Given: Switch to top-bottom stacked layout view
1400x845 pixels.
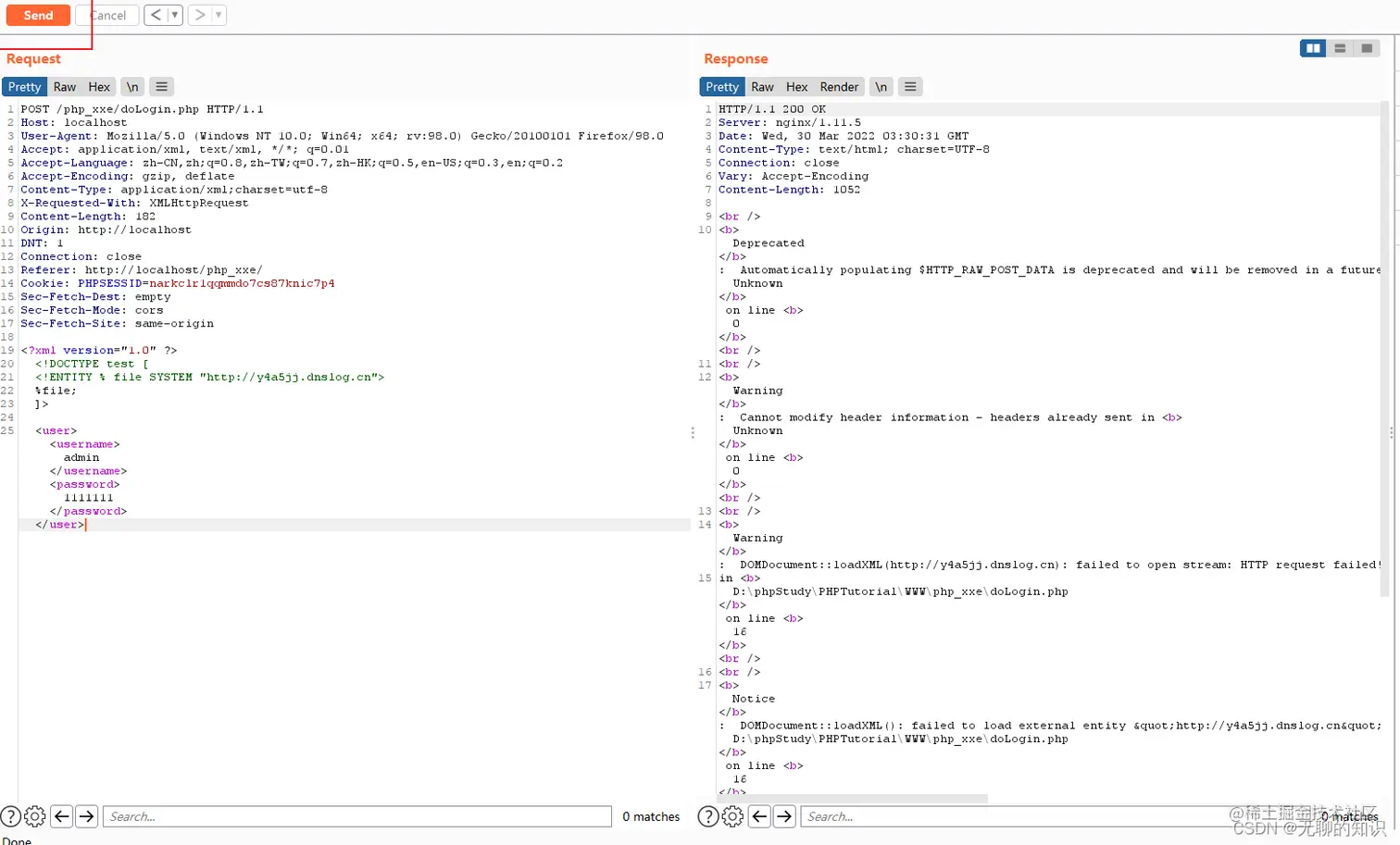Looking at the screenshot, I should pyautogui.click(x=1340, y=48).
